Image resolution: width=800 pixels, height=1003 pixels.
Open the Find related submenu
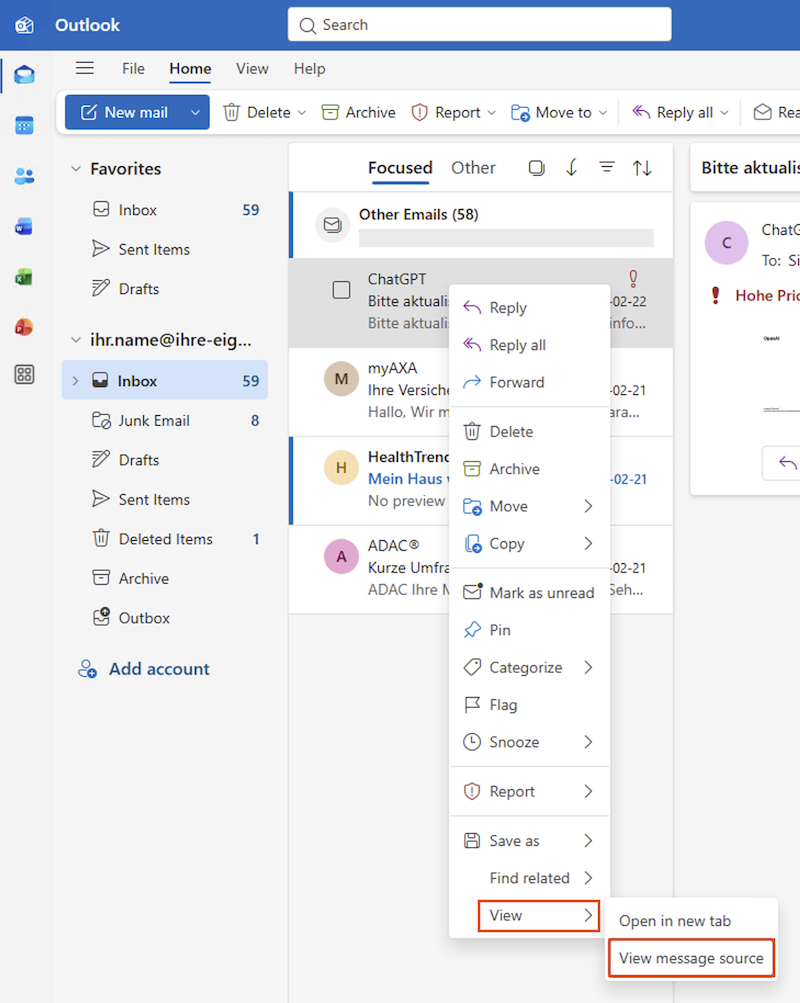(x=529, y=878)
